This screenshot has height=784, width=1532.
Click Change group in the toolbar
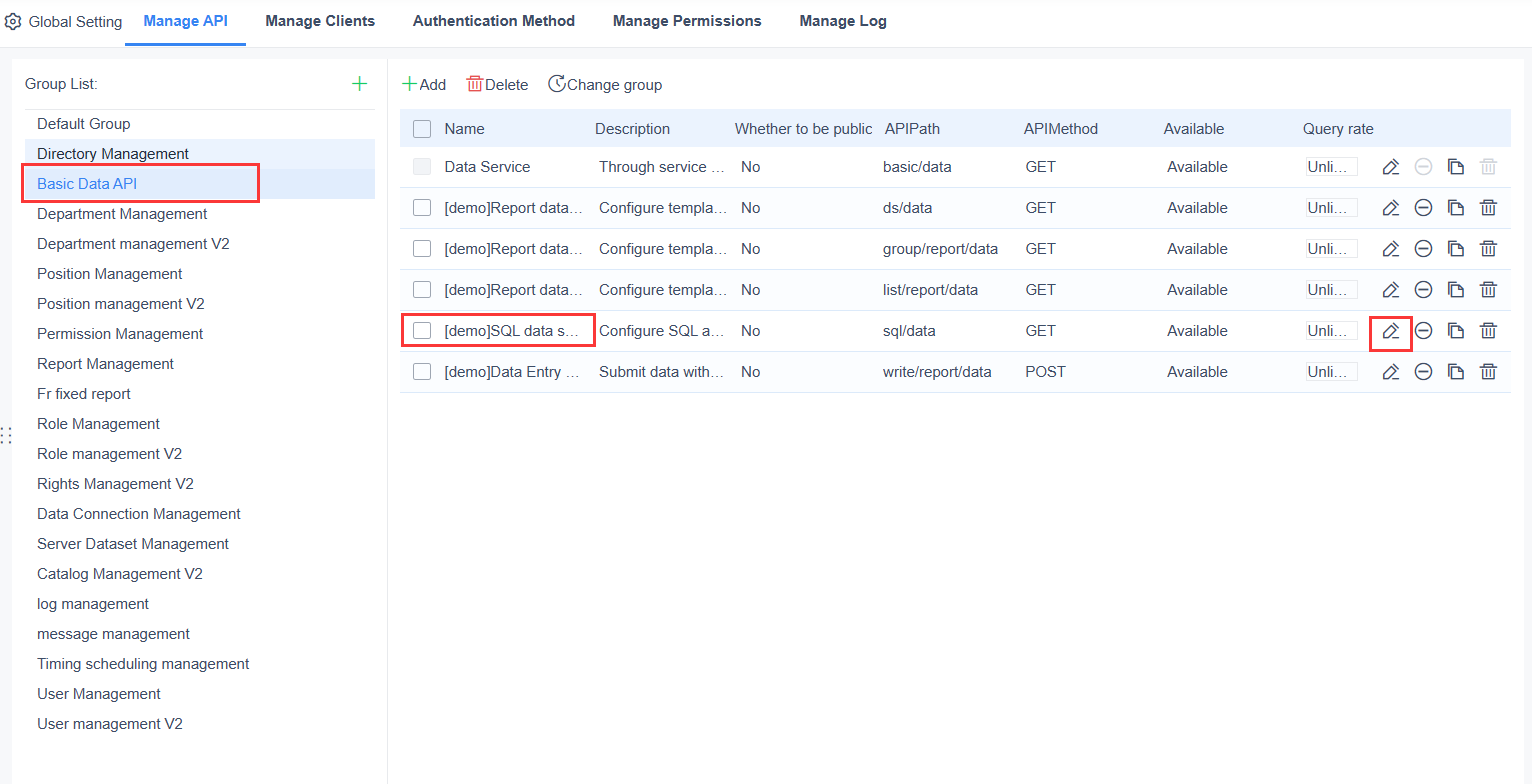[x=605, y=84]
